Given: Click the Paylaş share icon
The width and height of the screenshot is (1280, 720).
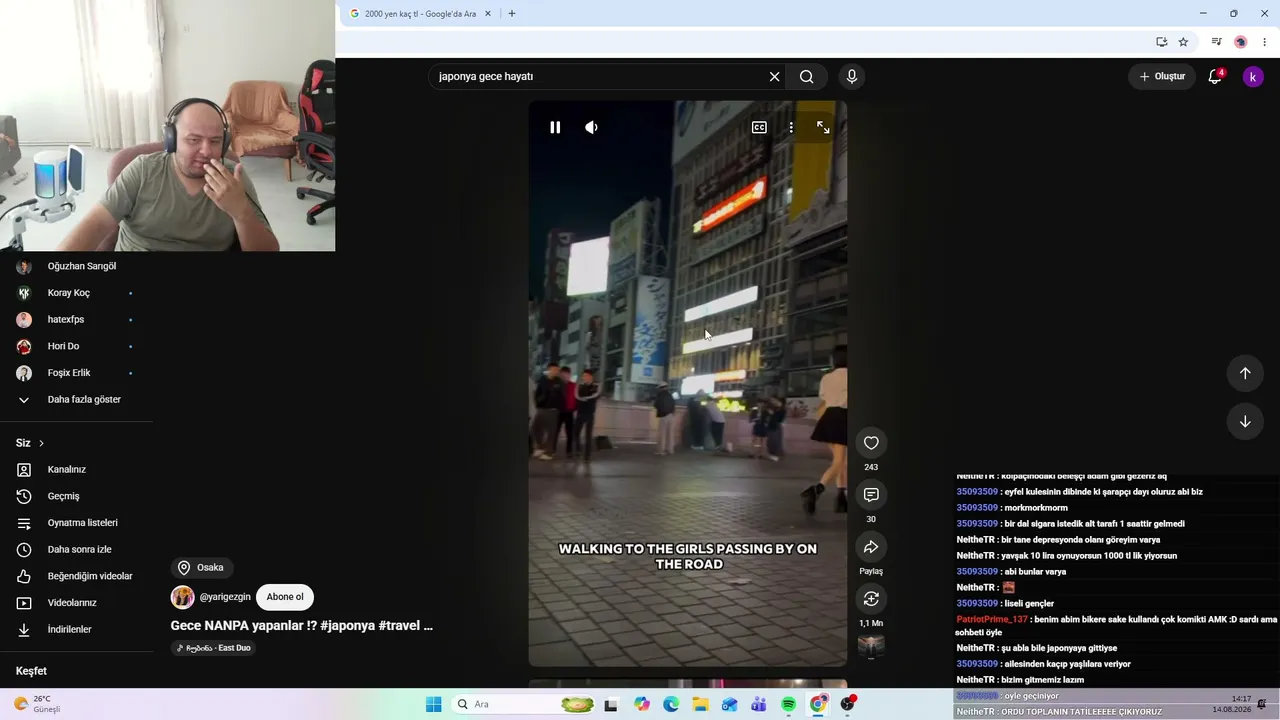Looking at the screenshot, I should (871, 547).
